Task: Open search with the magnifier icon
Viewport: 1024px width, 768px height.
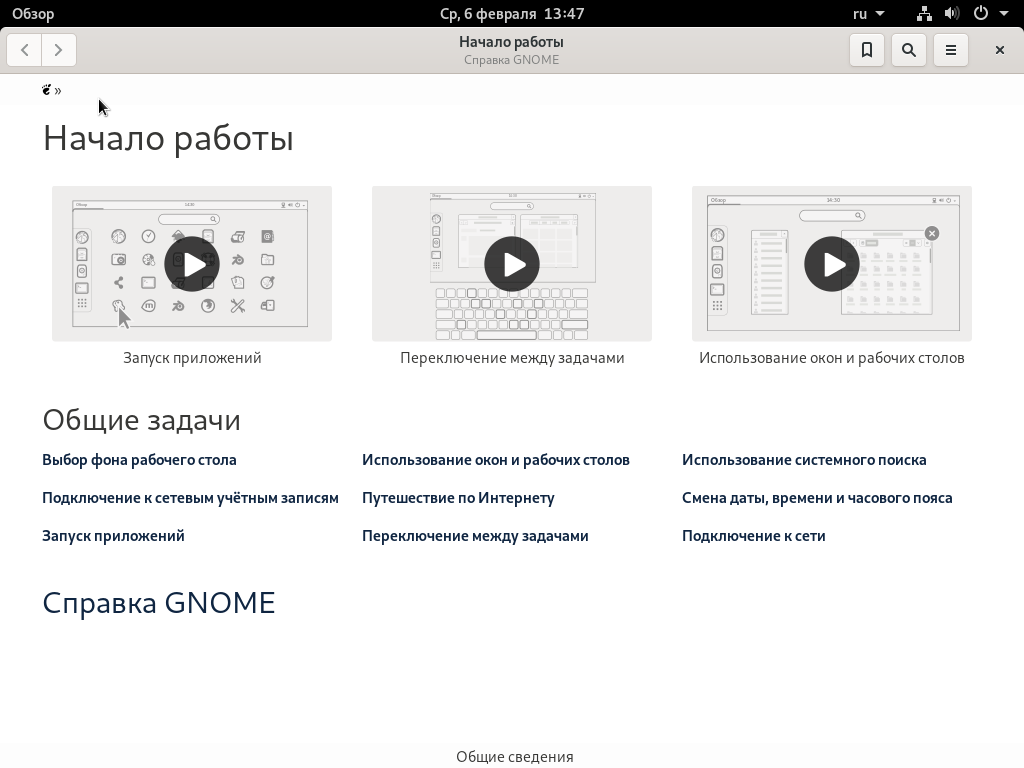Action: pyautogui.click(x=908, y=50)
